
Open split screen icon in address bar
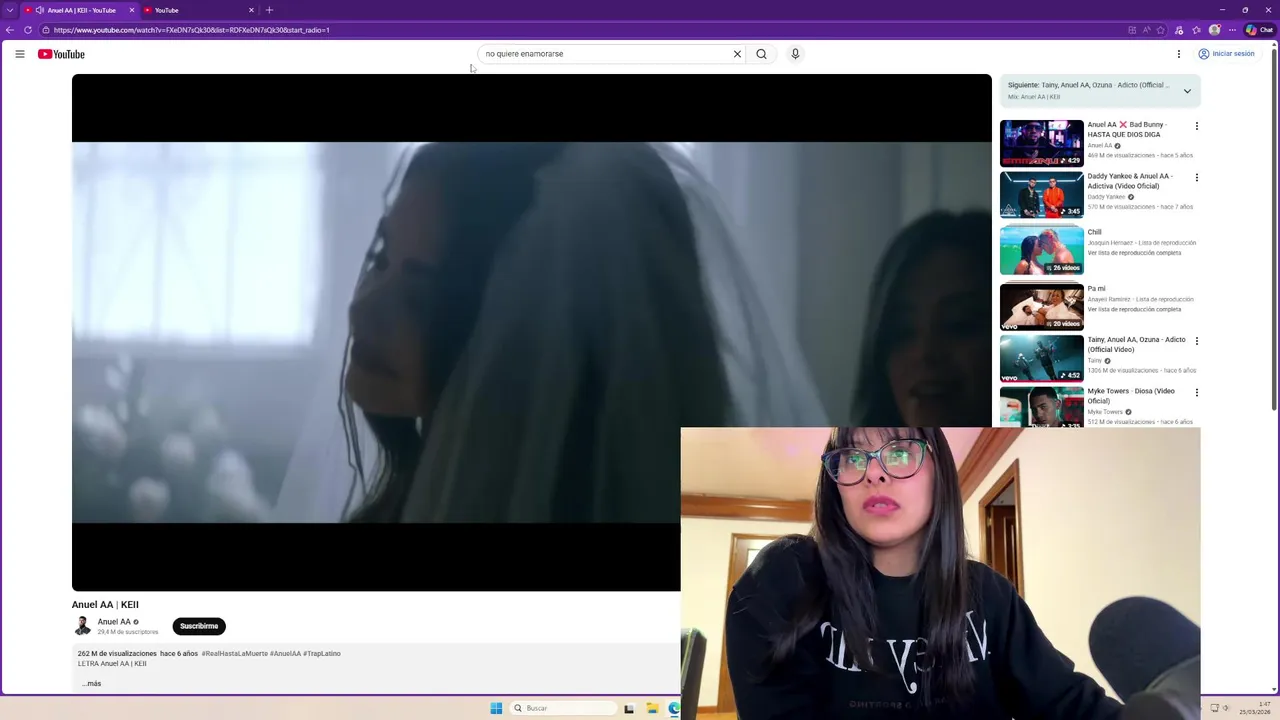1132,30
